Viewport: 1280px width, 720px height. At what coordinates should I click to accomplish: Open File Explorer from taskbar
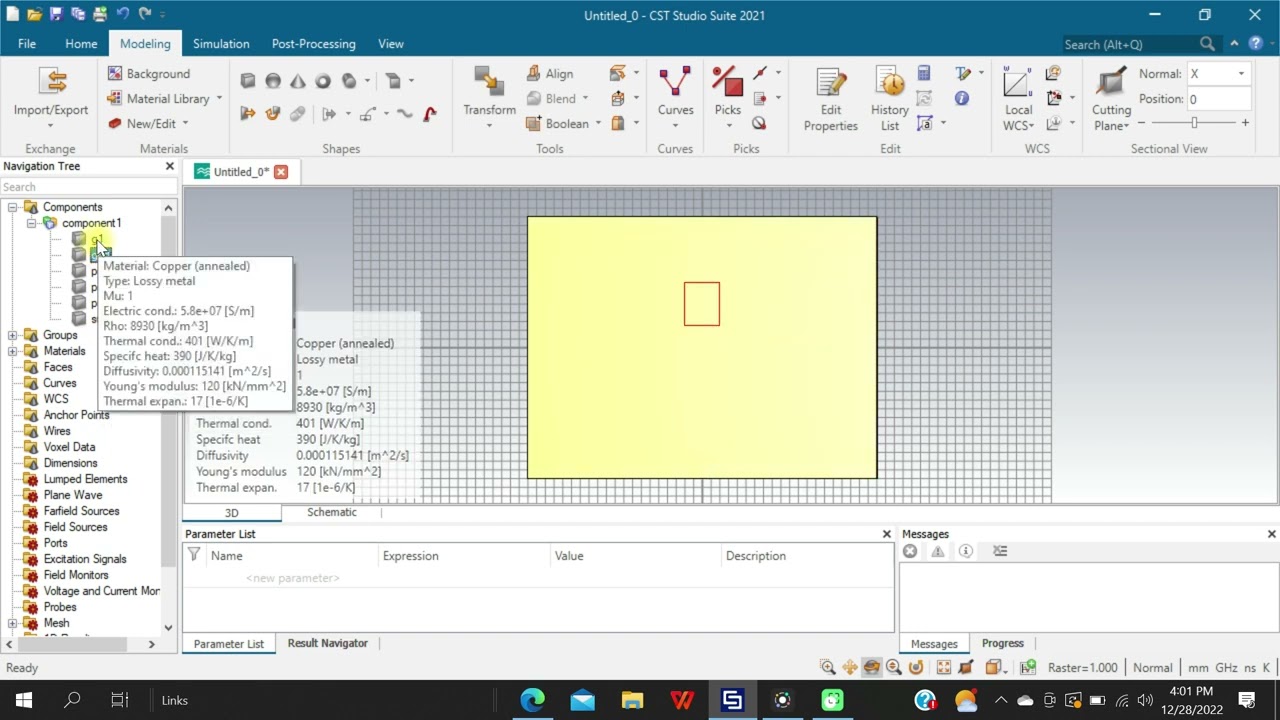pyautogui.click(x=632, y=700)
